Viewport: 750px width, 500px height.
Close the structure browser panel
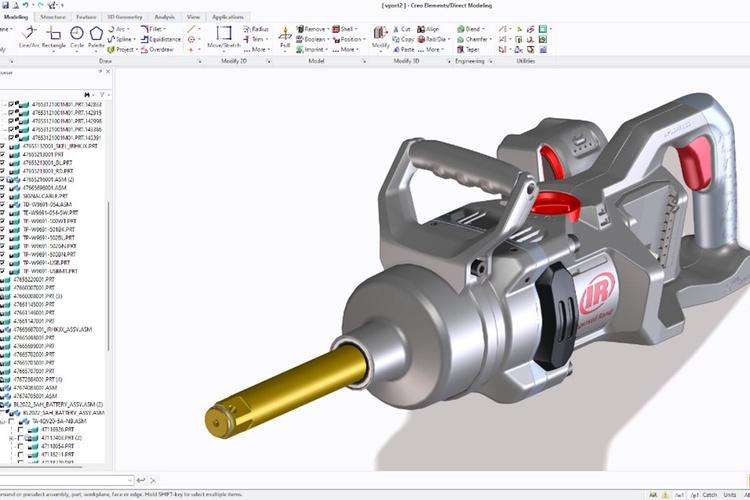(108, 72)
